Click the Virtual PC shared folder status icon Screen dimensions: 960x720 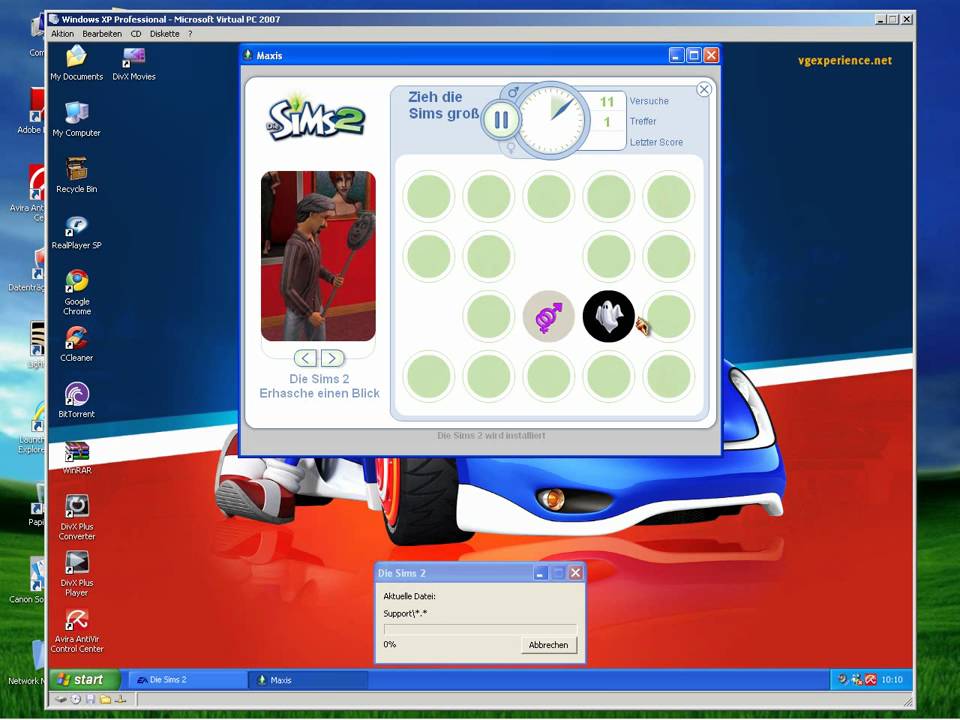[x=105, y=699]
